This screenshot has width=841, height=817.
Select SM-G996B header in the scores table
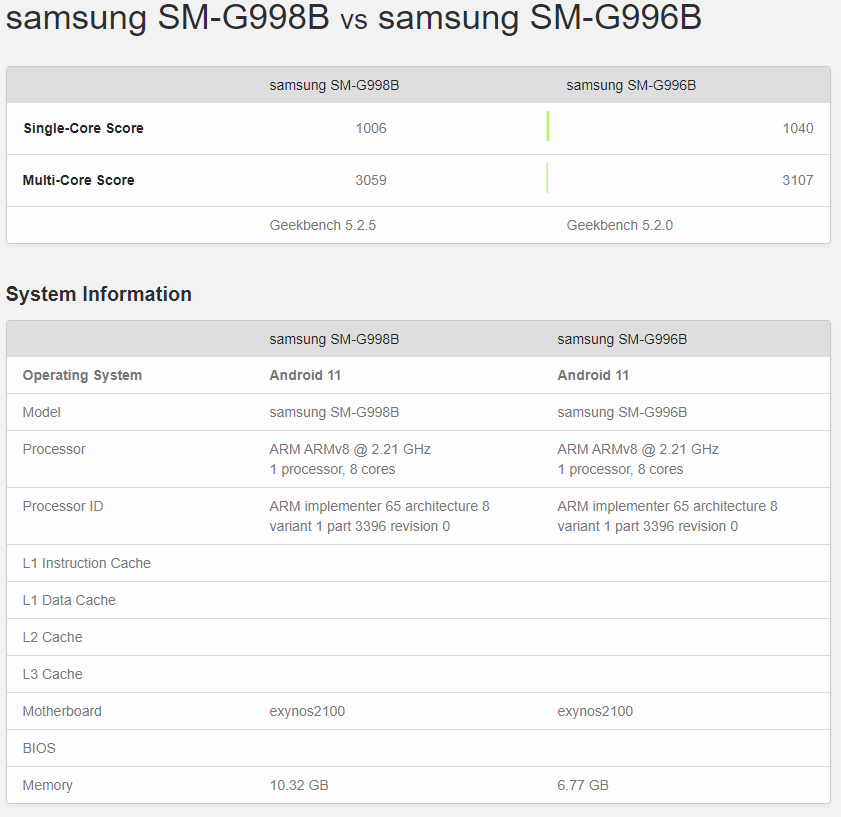point(631,85)
